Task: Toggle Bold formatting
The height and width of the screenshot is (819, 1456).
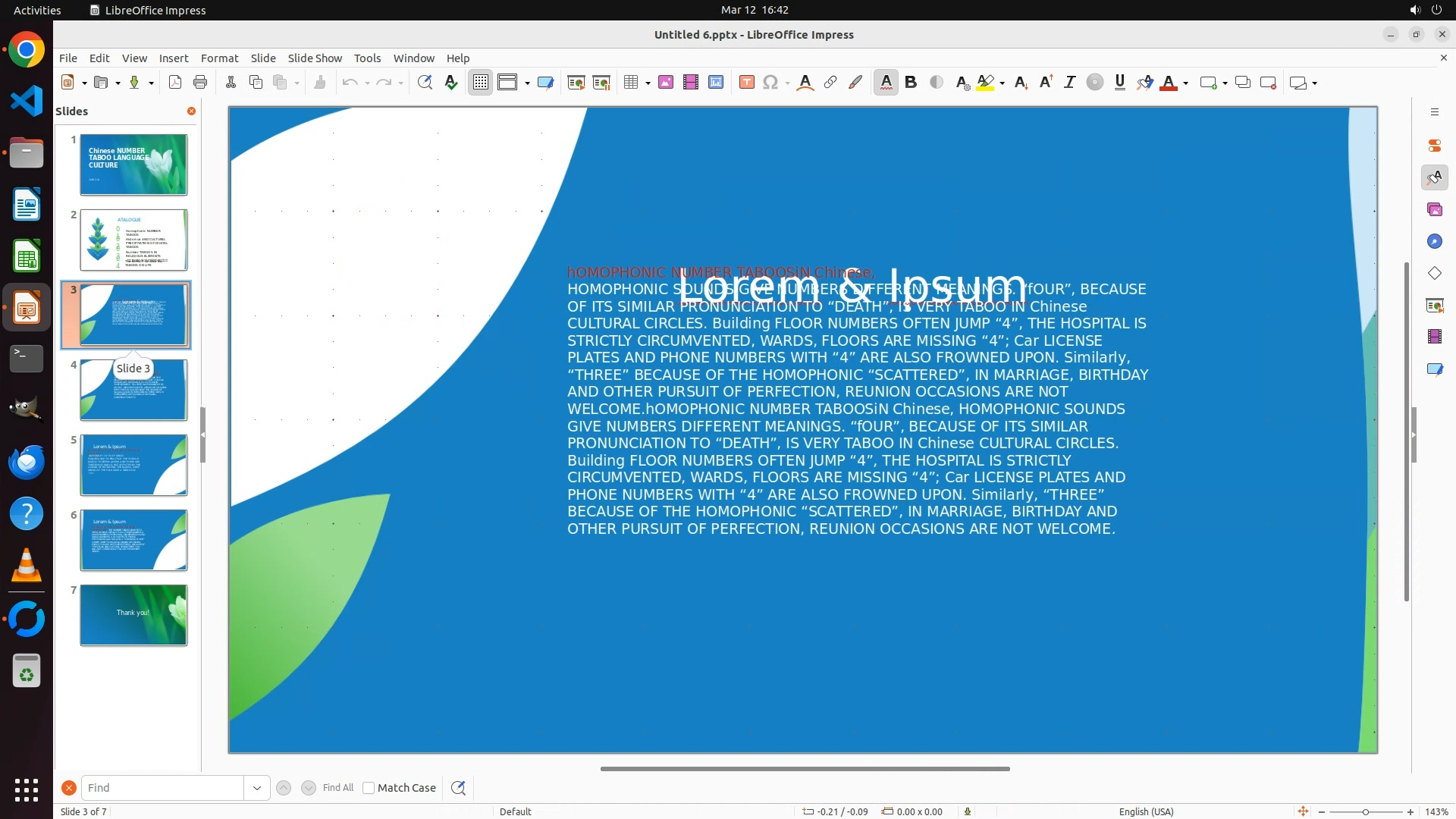Action: click(x=911, y=83)
